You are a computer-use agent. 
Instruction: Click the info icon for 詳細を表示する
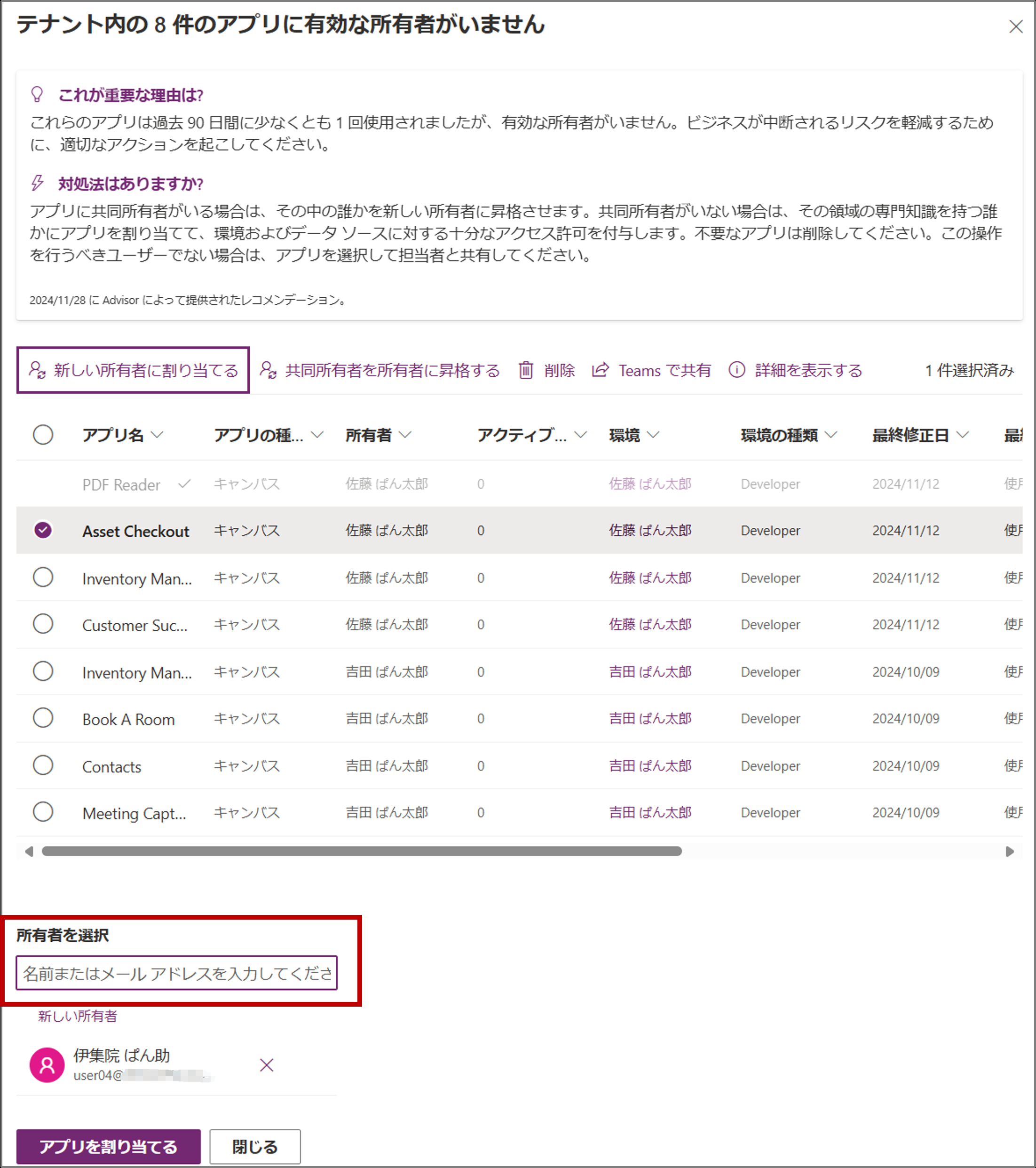(x=737, y=370)
